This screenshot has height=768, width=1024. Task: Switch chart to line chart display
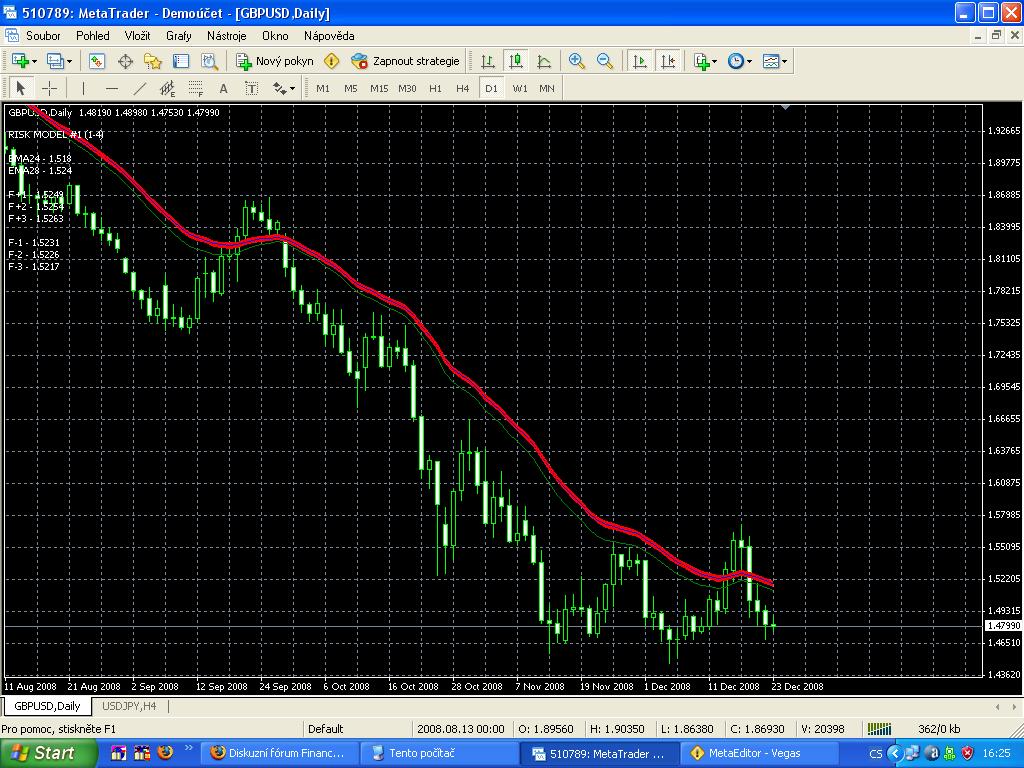(x=544, y=61)
